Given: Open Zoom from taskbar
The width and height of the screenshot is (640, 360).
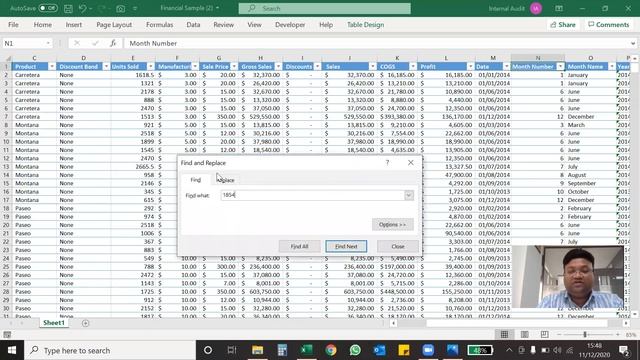Looking at the screenshot, I should pos(428,350).
